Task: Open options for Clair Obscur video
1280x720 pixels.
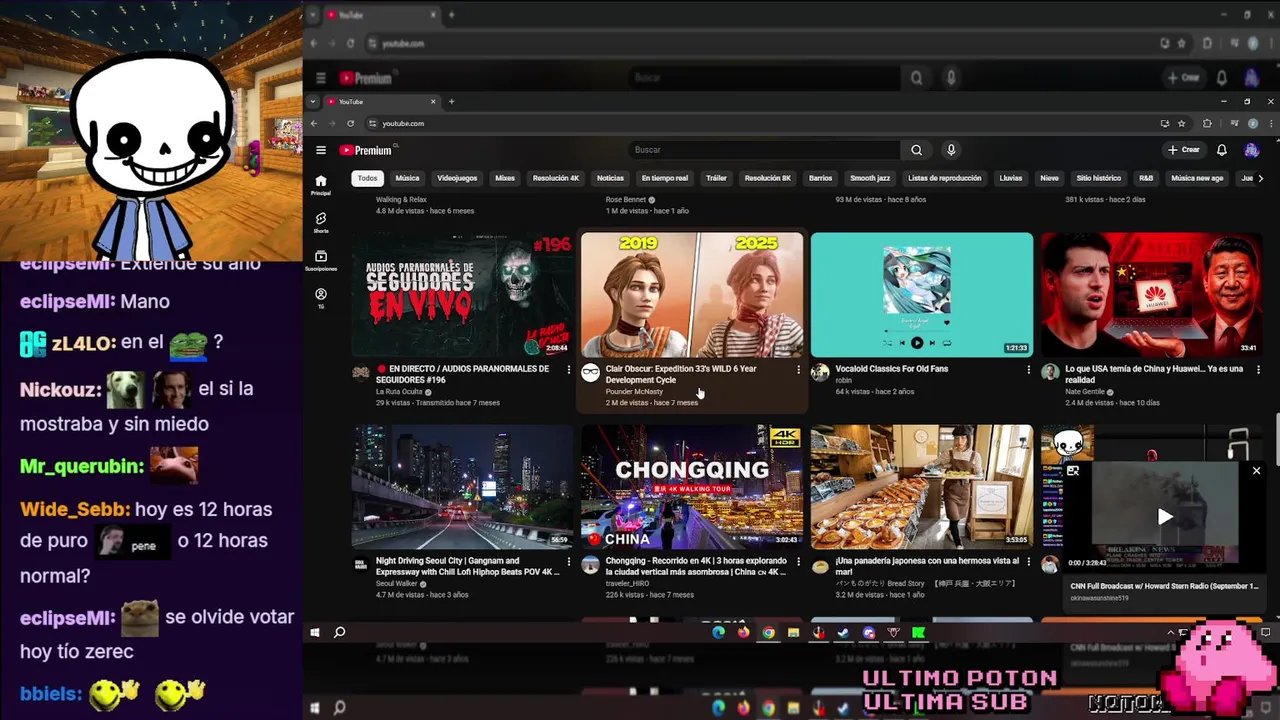Action: 798,369
